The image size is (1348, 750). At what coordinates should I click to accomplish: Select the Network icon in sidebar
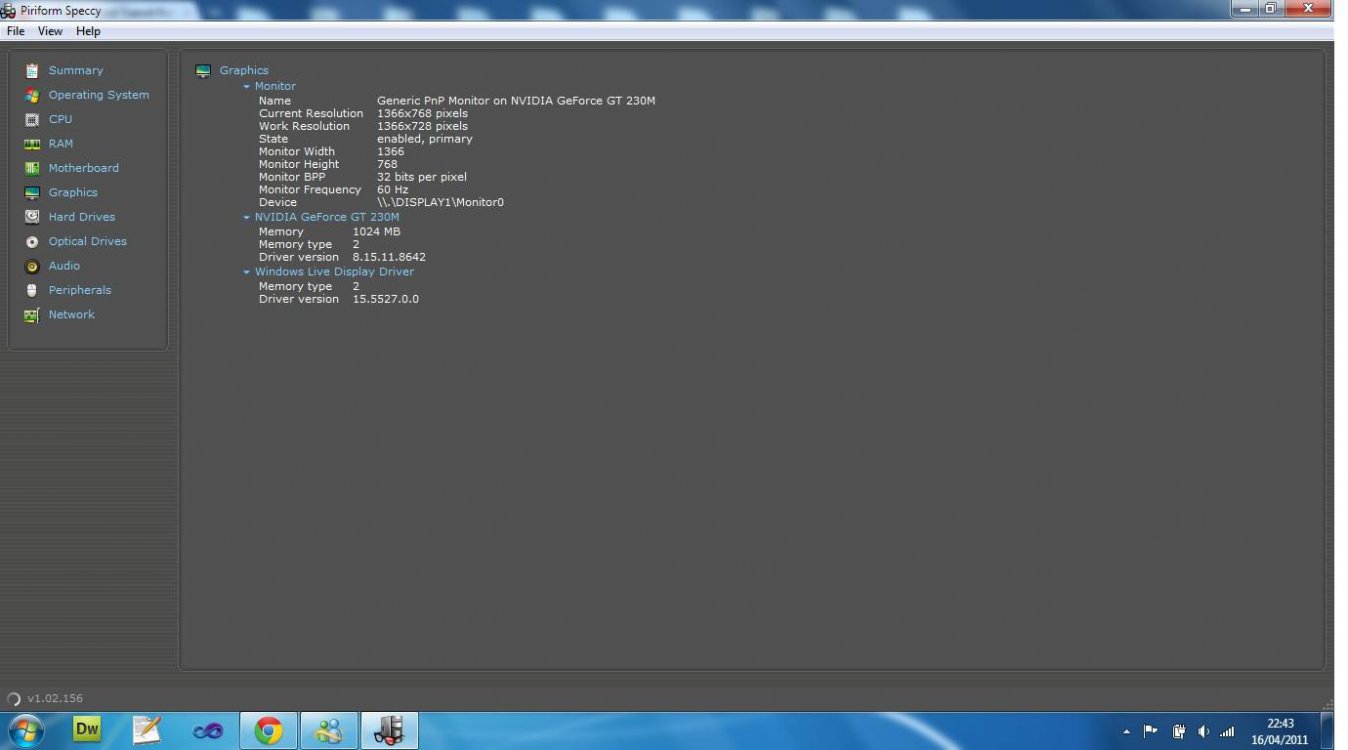point(31,315)
